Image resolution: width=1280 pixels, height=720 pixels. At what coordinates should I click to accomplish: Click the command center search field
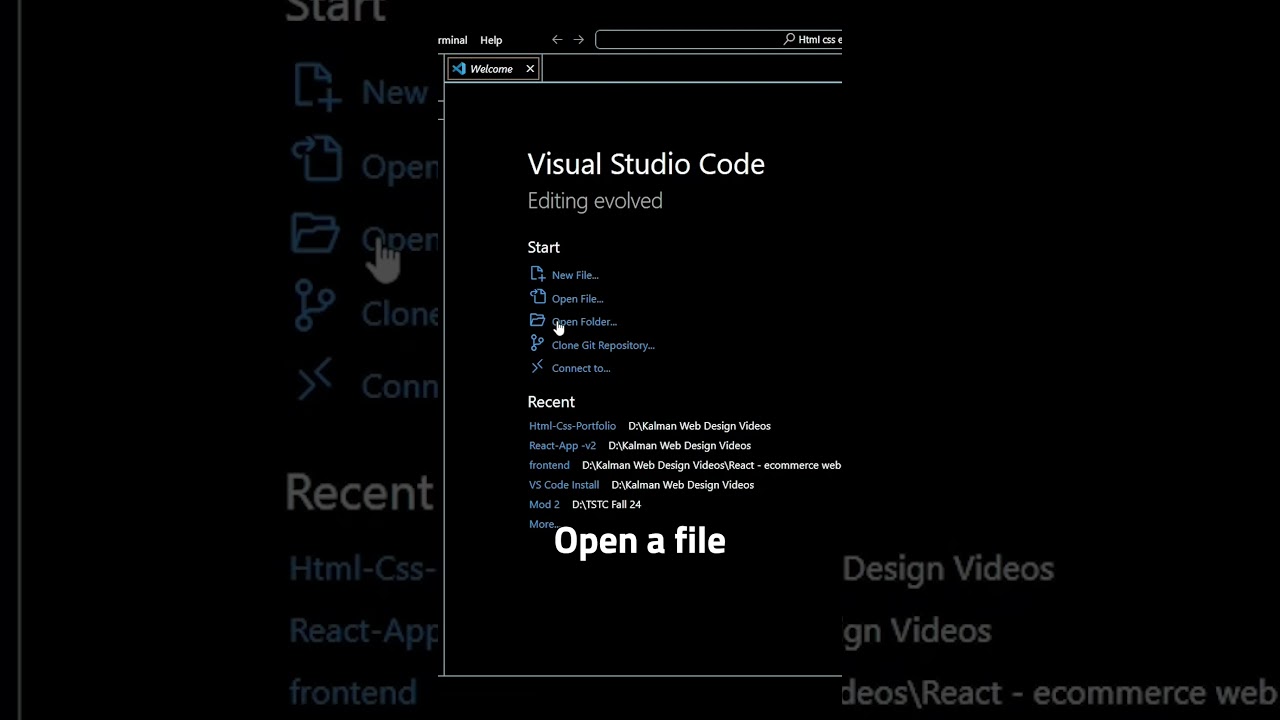(x=718, y=40)
